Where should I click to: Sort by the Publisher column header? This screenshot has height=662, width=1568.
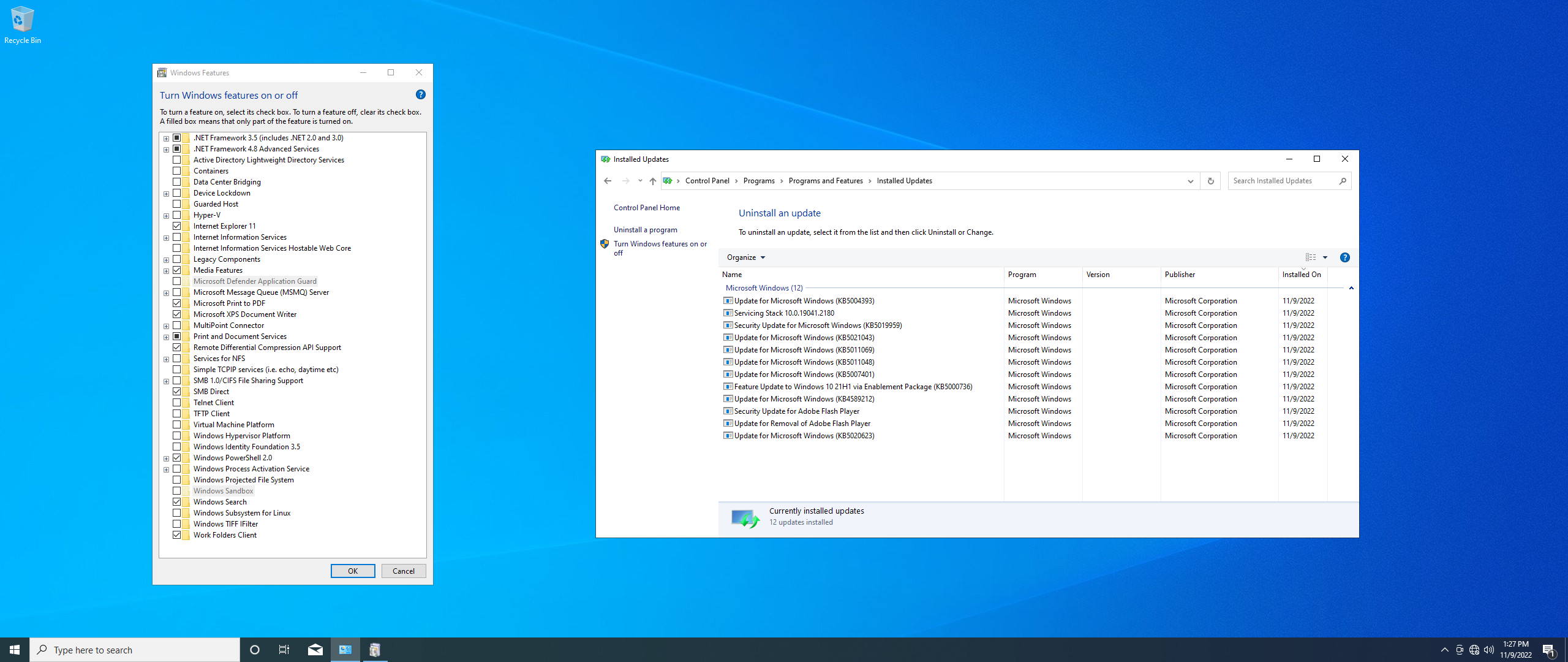pos(1219,275)
